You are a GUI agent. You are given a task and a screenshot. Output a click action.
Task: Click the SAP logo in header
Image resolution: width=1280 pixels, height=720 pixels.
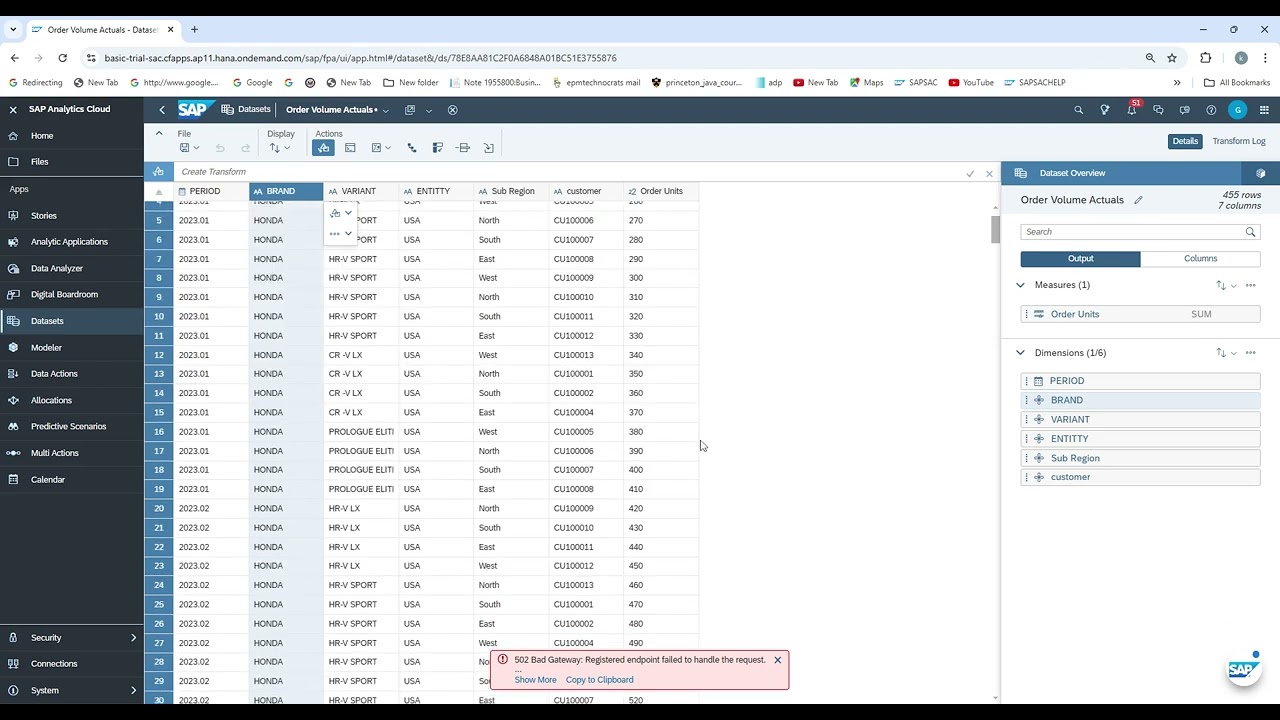tap(196, 109)
